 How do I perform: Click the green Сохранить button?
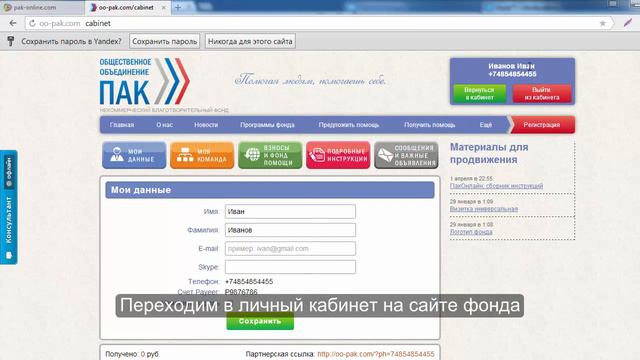click(260, 321)
